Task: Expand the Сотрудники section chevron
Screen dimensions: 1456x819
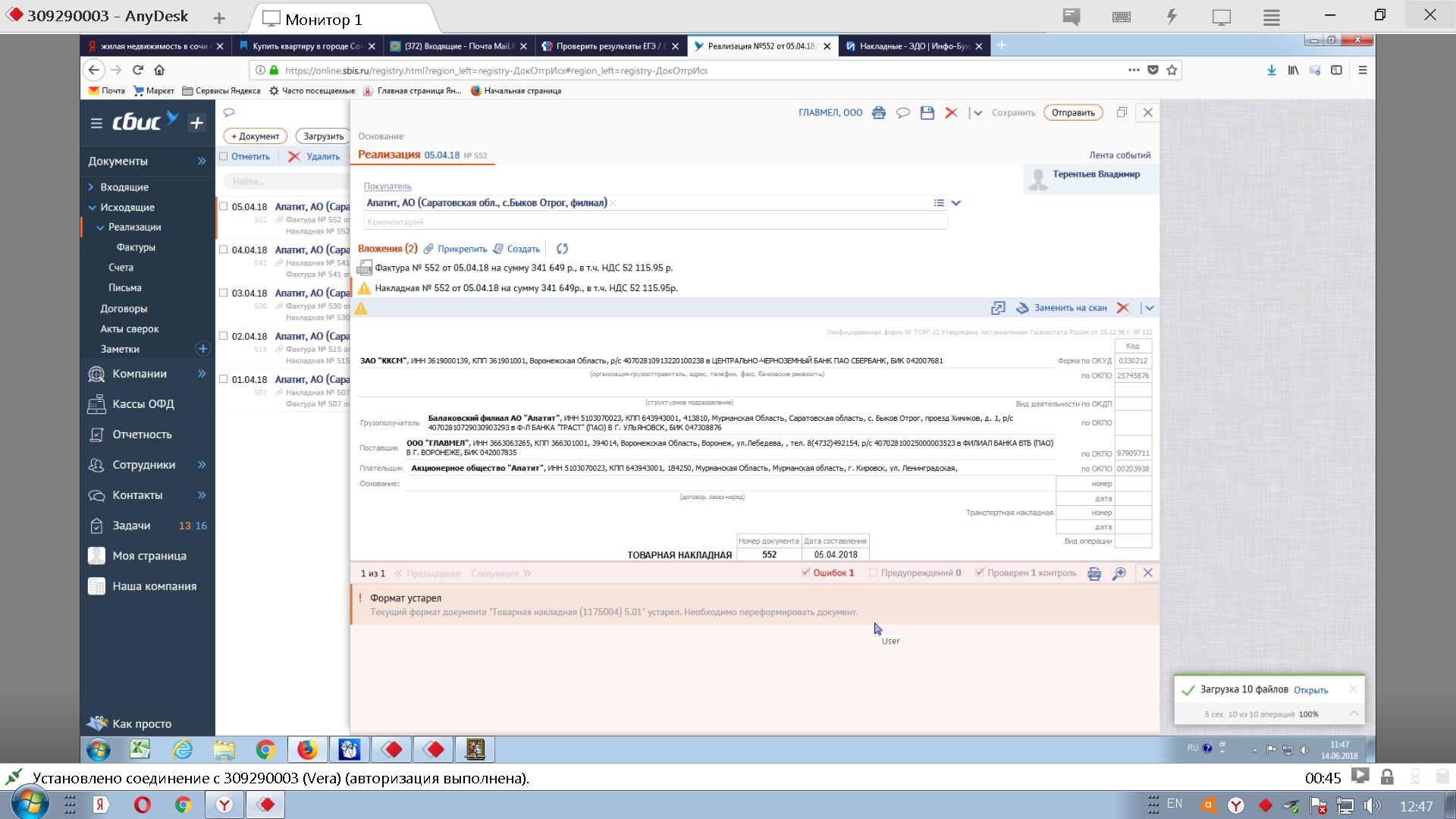Action: [202, 465]
